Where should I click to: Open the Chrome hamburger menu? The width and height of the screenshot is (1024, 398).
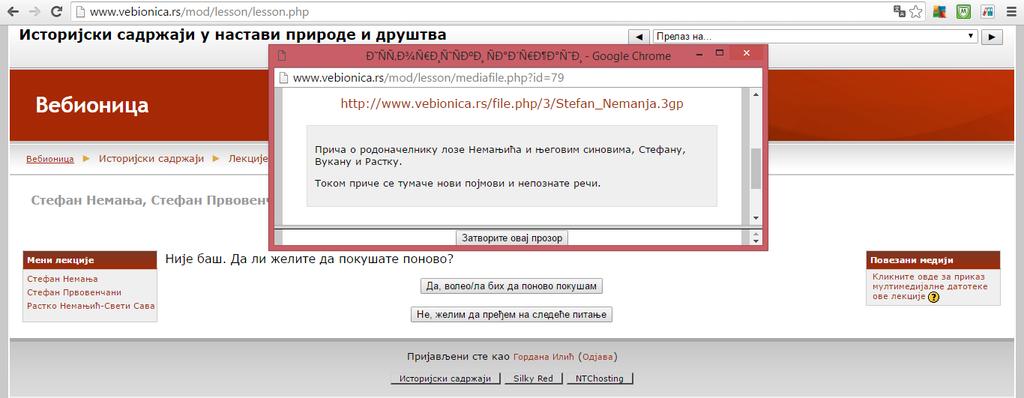tap(1011, 11)
